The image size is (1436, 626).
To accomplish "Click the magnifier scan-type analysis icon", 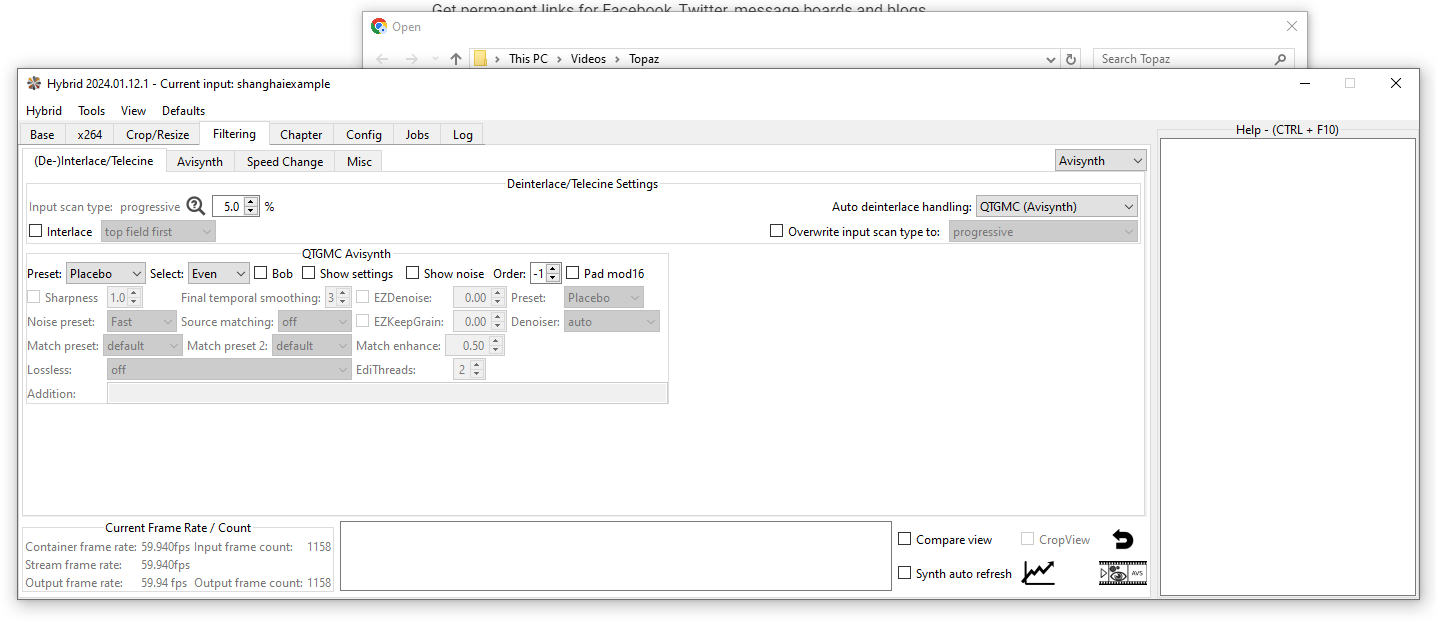I will click(196, 207).
